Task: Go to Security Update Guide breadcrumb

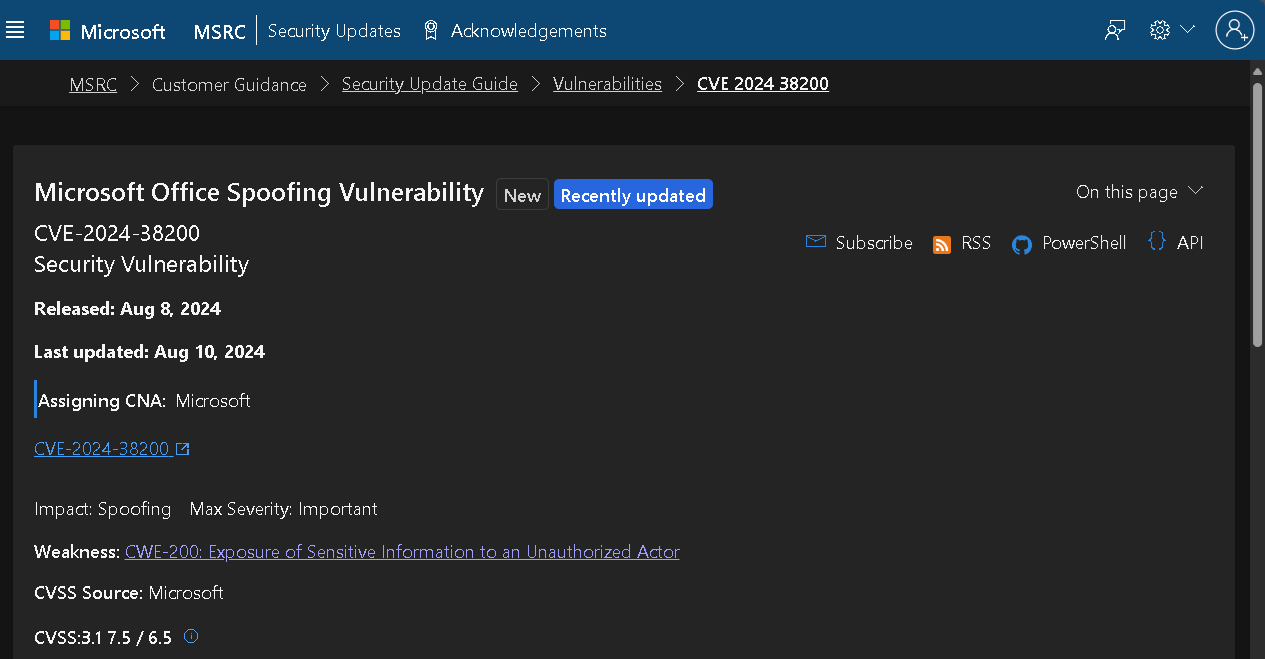Action: [x=430, y=84]
